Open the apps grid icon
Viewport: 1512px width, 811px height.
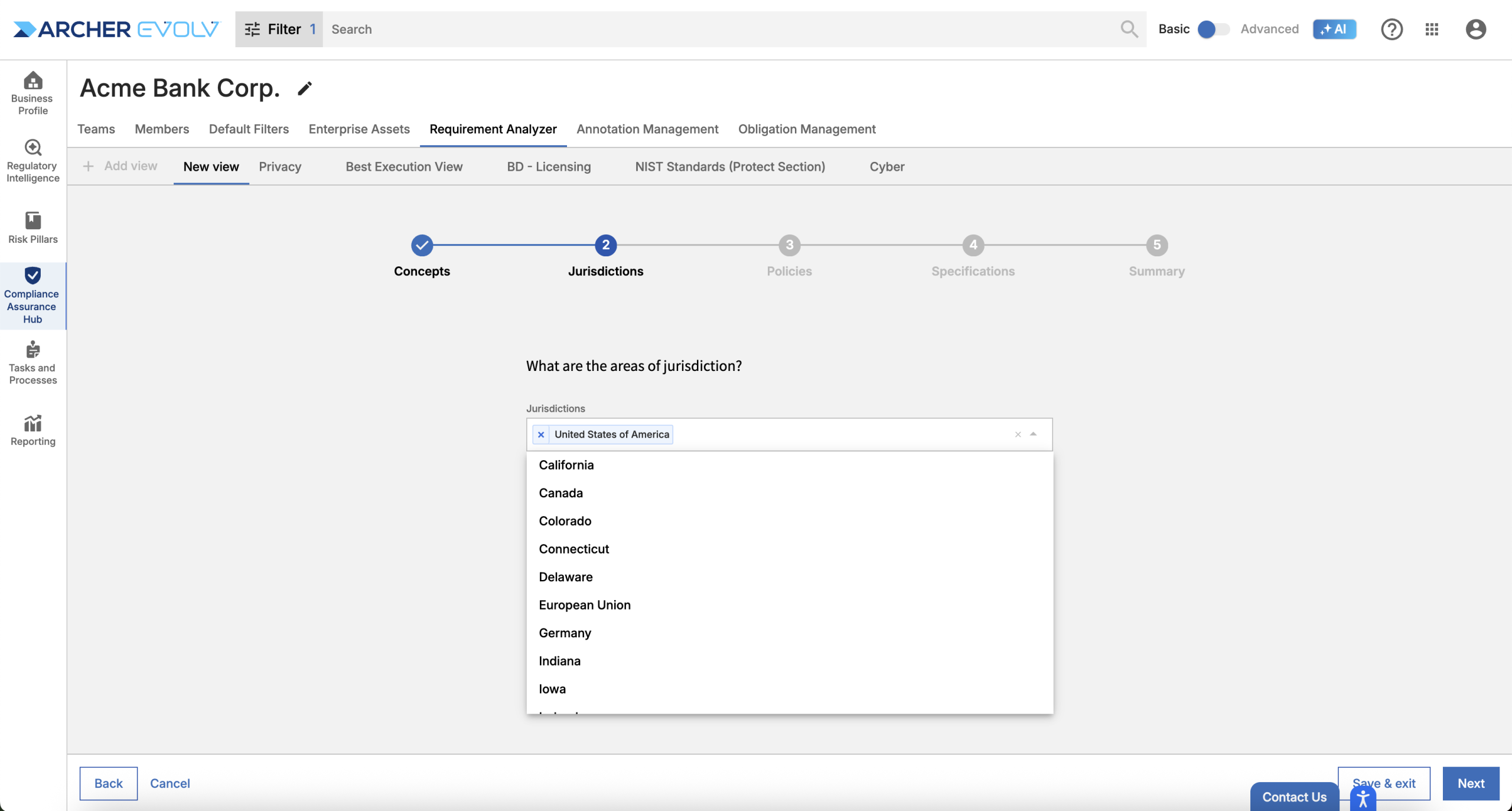click(1432, 29)
